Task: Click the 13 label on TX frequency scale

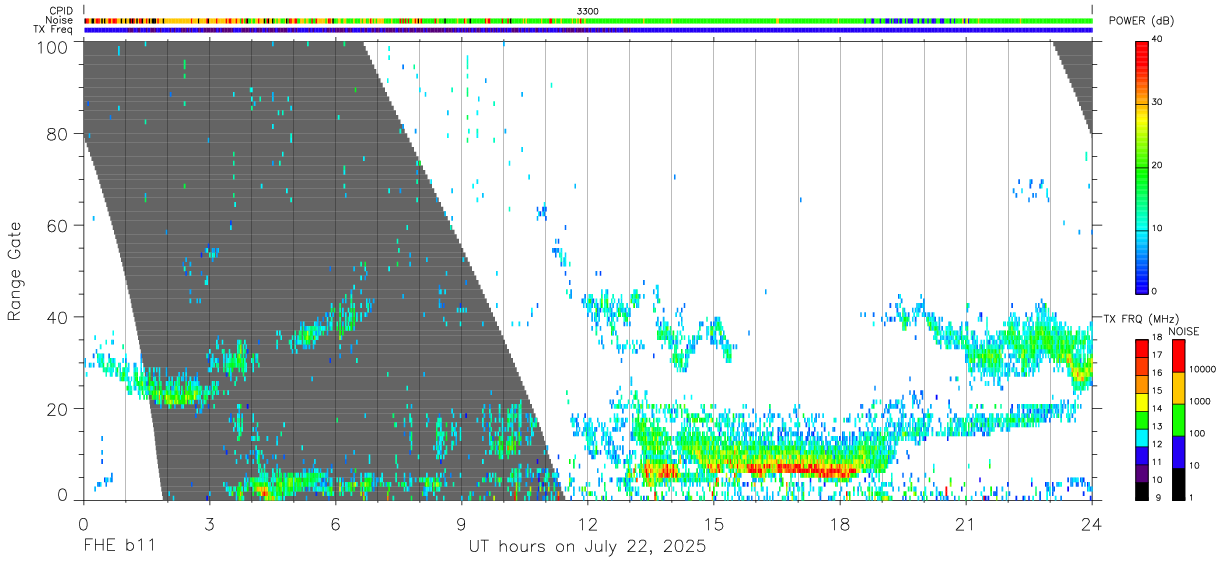Action: click(x=1158, y=426)
